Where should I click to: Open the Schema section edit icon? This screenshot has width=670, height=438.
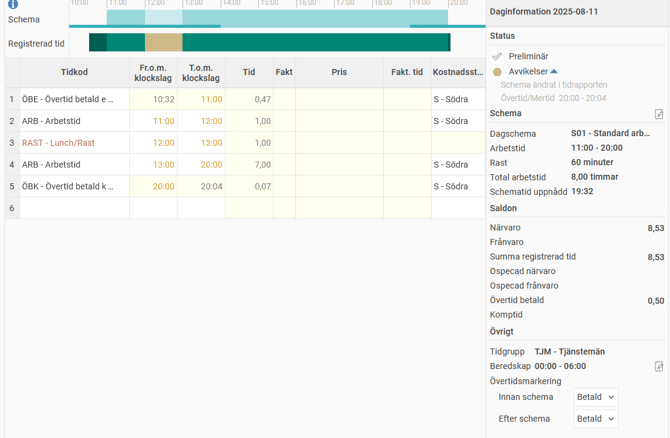click(x=659, y=114)
